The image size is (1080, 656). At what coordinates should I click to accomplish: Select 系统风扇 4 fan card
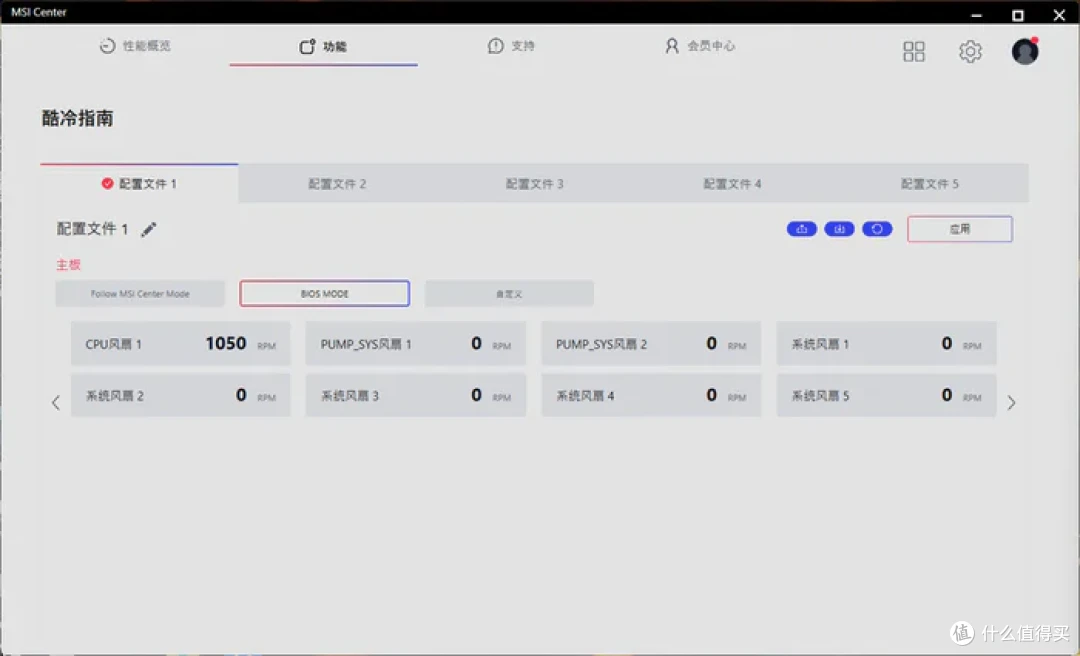coord(651,395)
